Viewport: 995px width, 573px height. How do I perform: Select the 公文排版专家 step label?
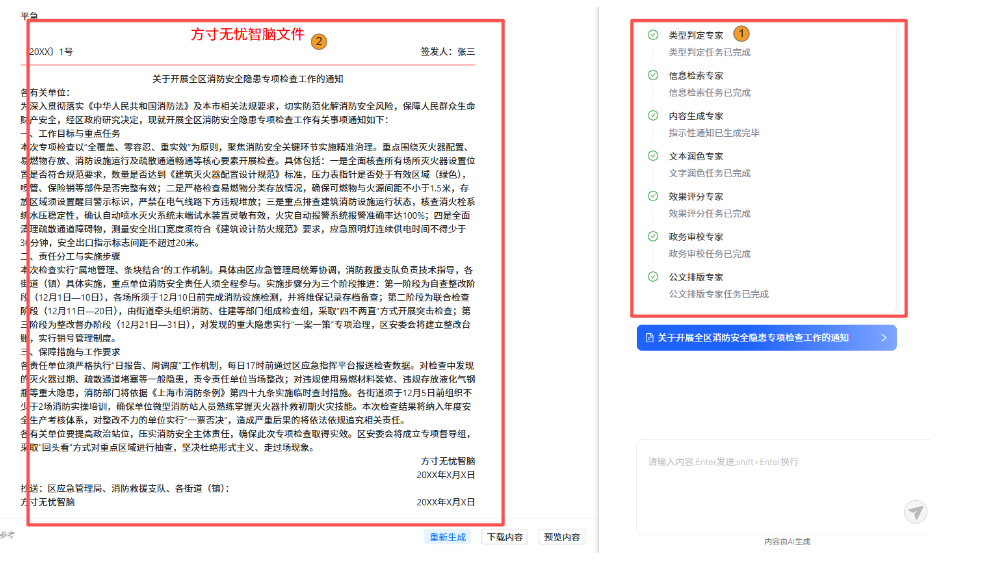[x=696, y=277]
